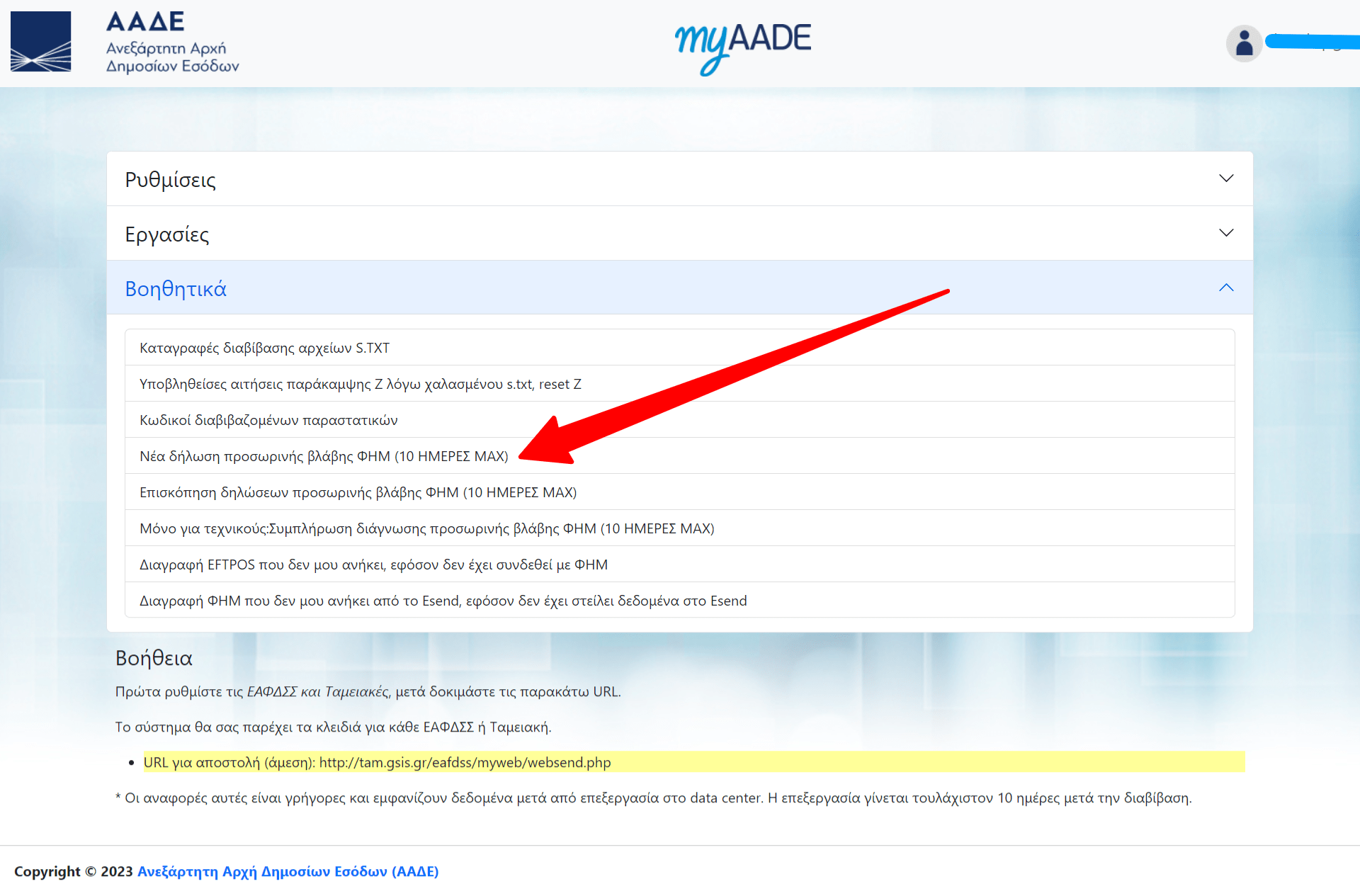Viewport: 1360px width, 896px height.
Task: Click the Βοηθητικά accordion header title
Action: pos(176,288)
